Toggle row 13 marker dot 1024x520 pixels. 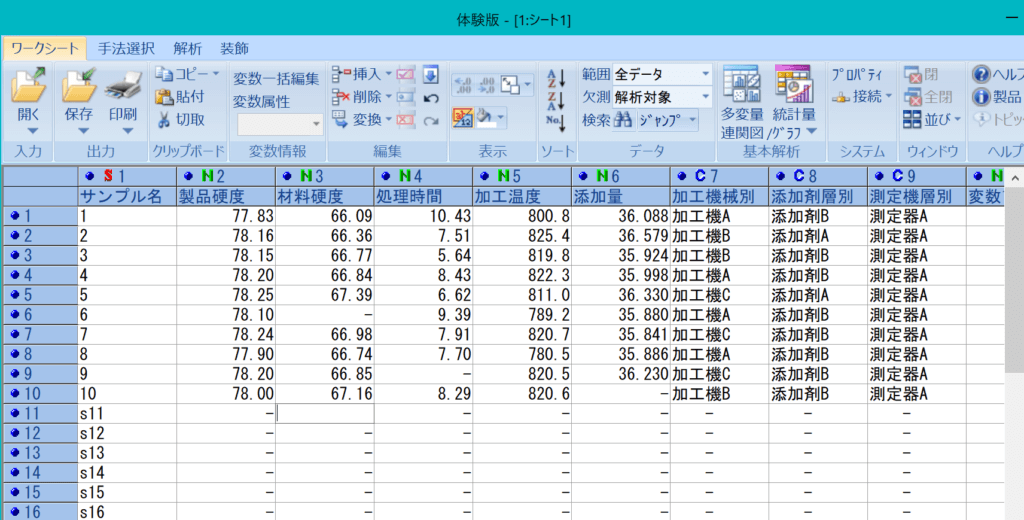pyautogui.click(x=14, y=453)
